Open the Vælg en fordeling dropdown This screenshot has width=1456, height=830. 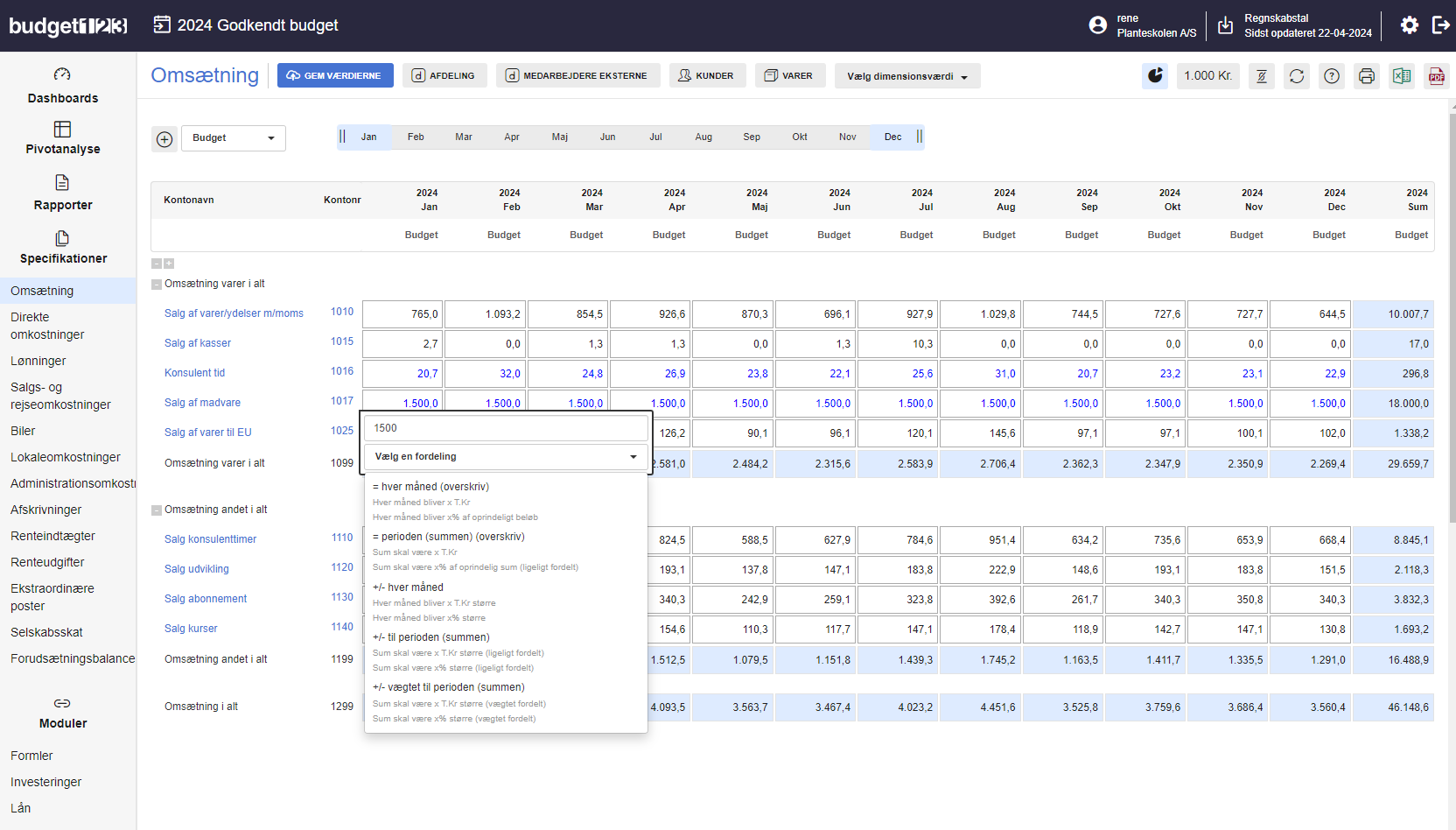pyautogui.click(x=506, y=457)
